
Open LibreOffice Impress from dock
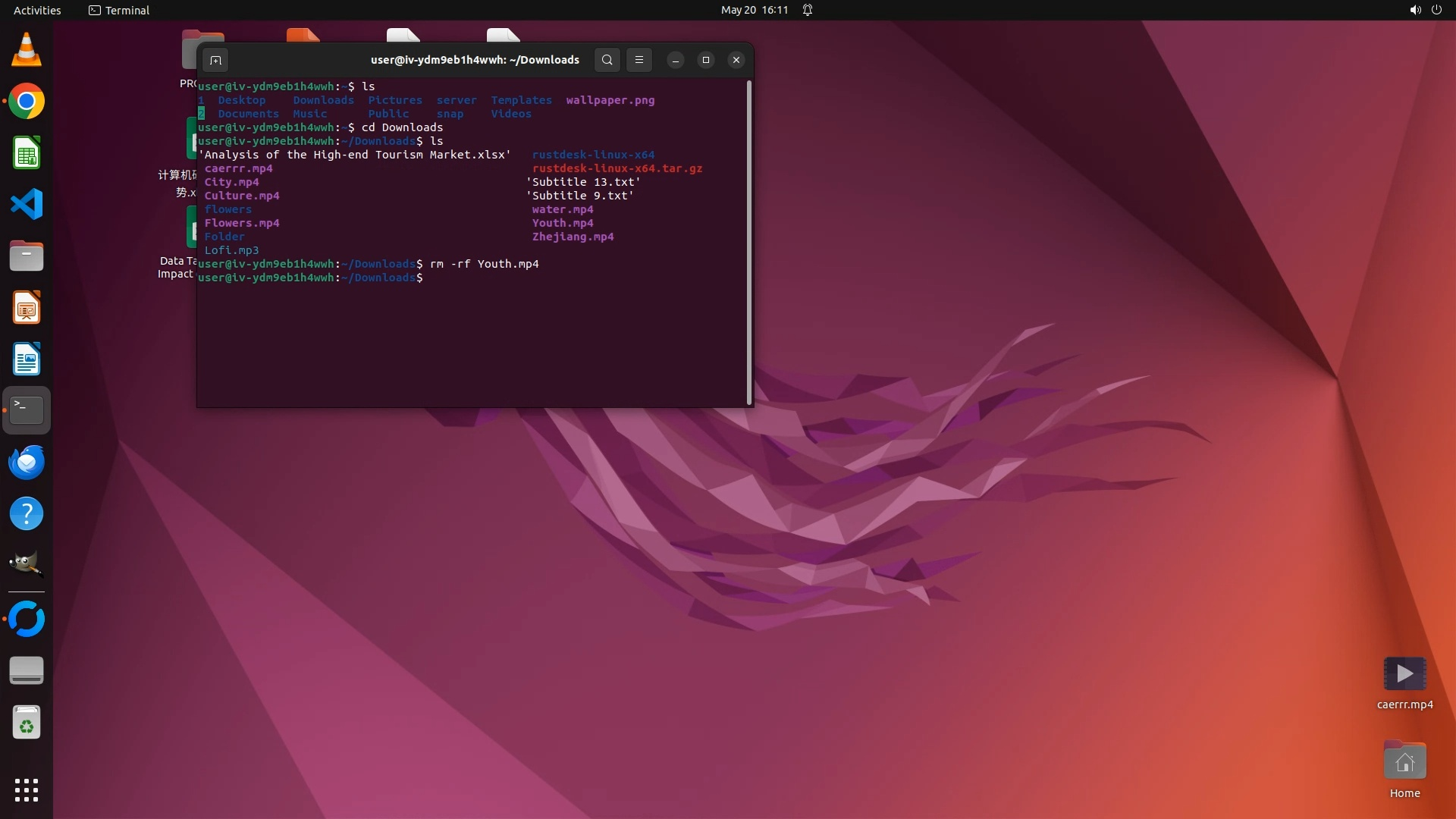(27, 308)
